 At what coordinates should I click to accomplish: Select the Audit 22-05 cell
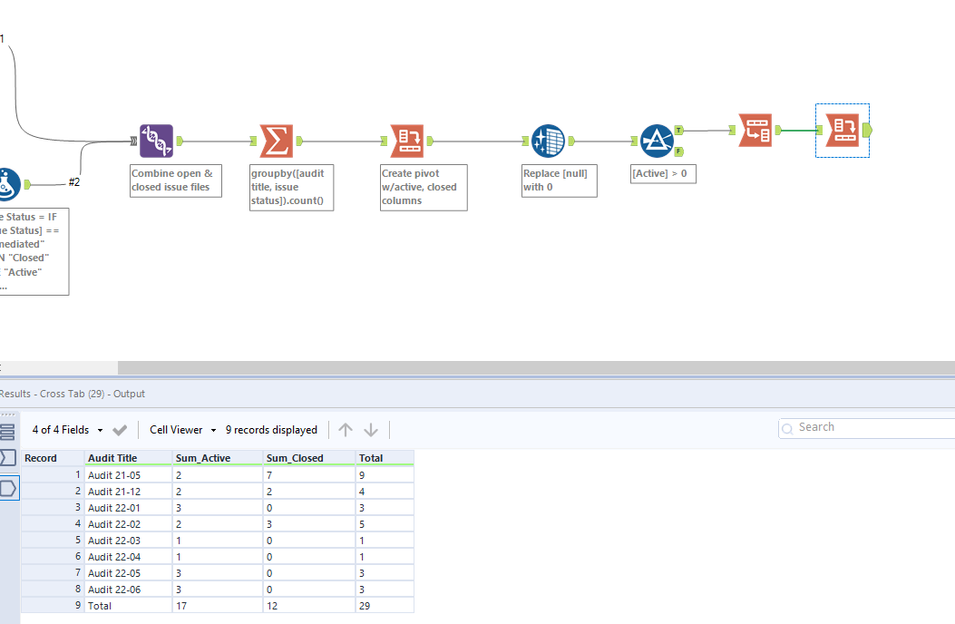pyautogui.click(x=129, y=573)
